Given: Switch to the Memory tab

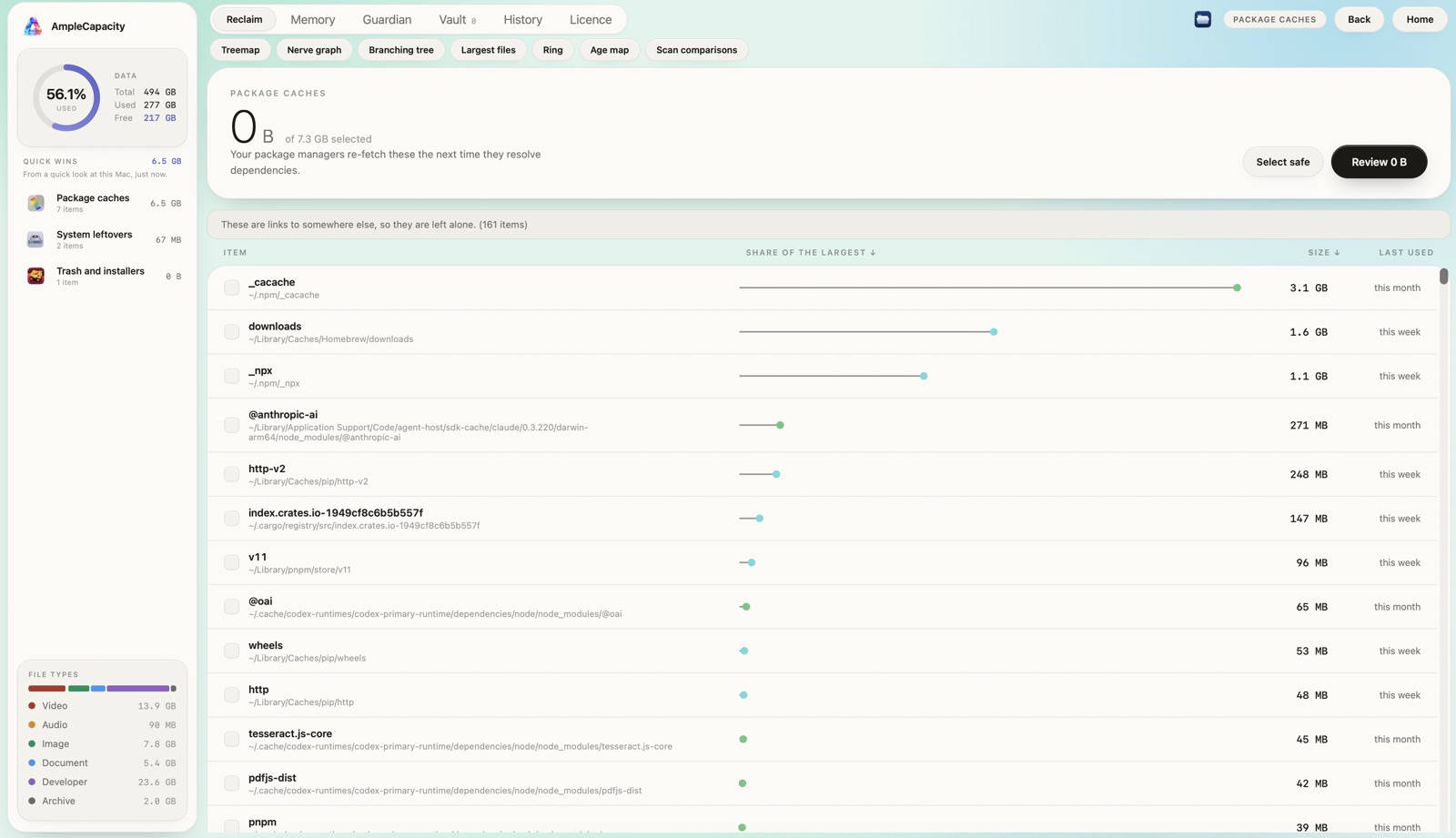Looking at the screenshot, I should pyautogui.click(x=313, y=19).
